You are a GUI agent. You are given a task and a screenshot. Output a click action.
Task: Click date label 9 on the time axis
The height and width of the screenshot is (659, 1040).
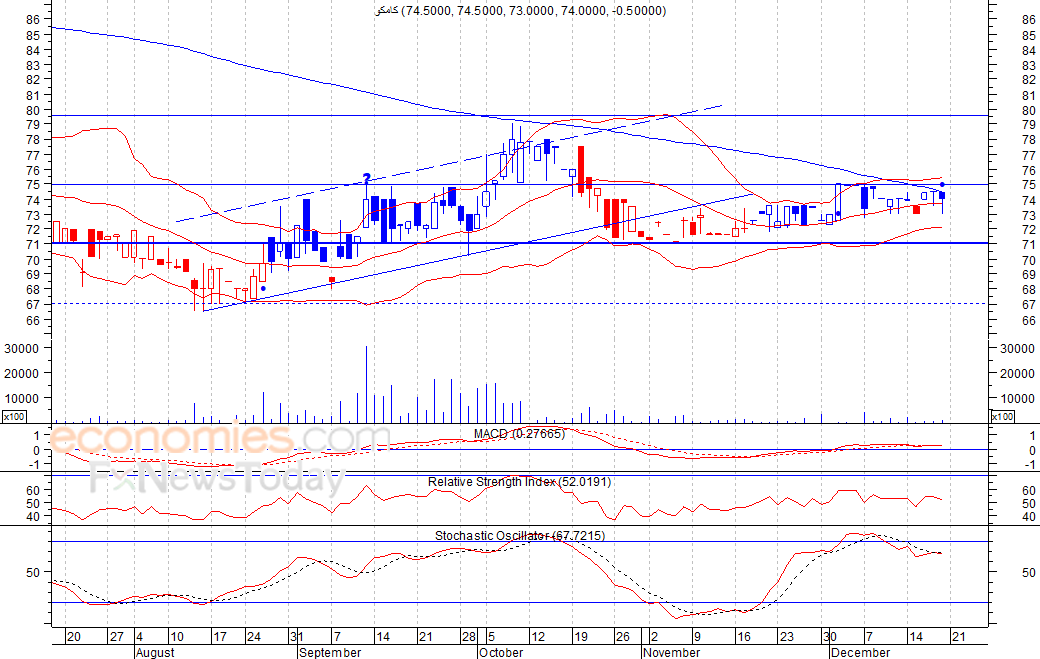tap(697, 636)
